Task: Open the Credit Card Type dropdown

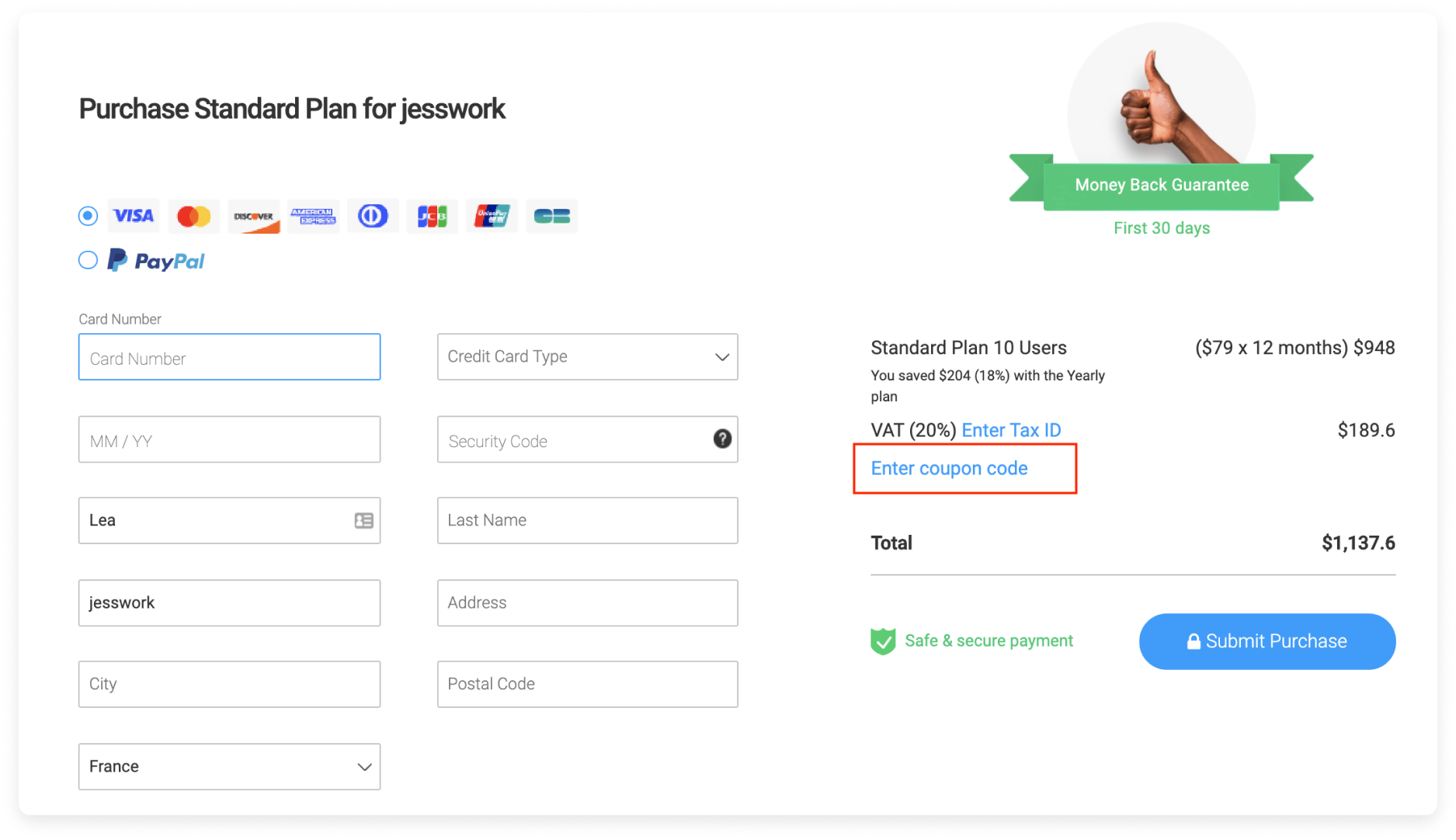Action: [x=588, y=356]
